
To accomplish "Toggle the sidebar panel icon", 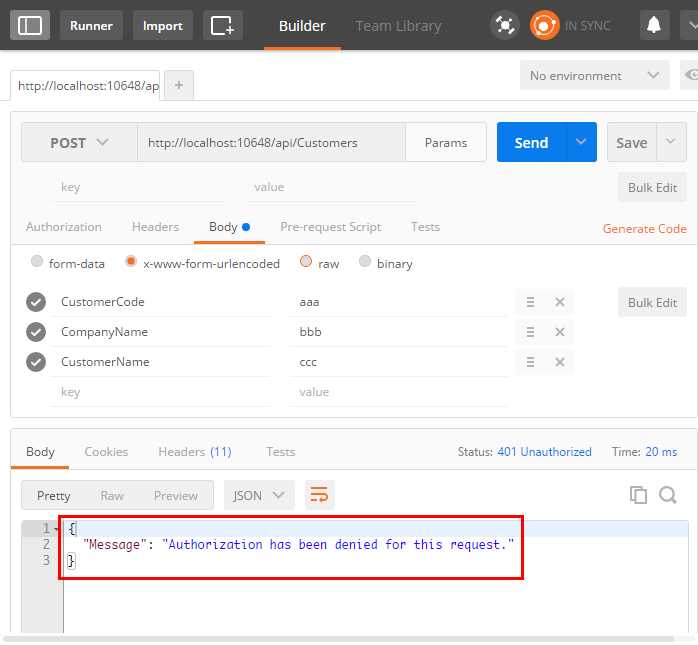I will tap(30, 25).
